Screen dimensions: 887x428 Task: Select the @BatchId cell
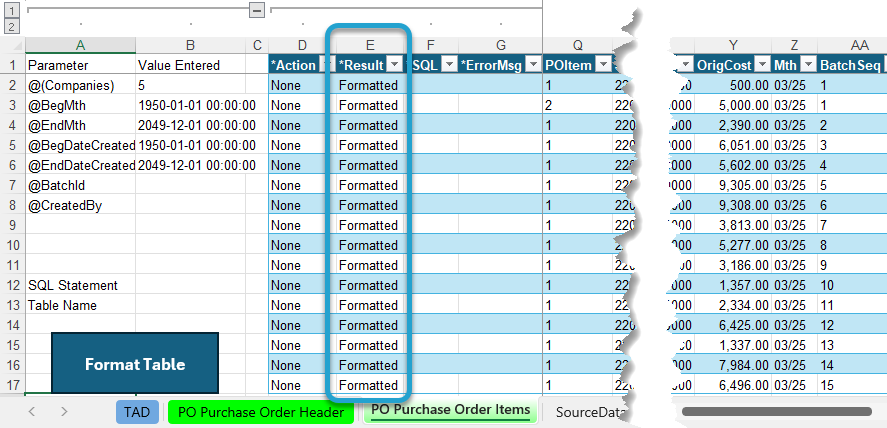click(x=80, y=185)
